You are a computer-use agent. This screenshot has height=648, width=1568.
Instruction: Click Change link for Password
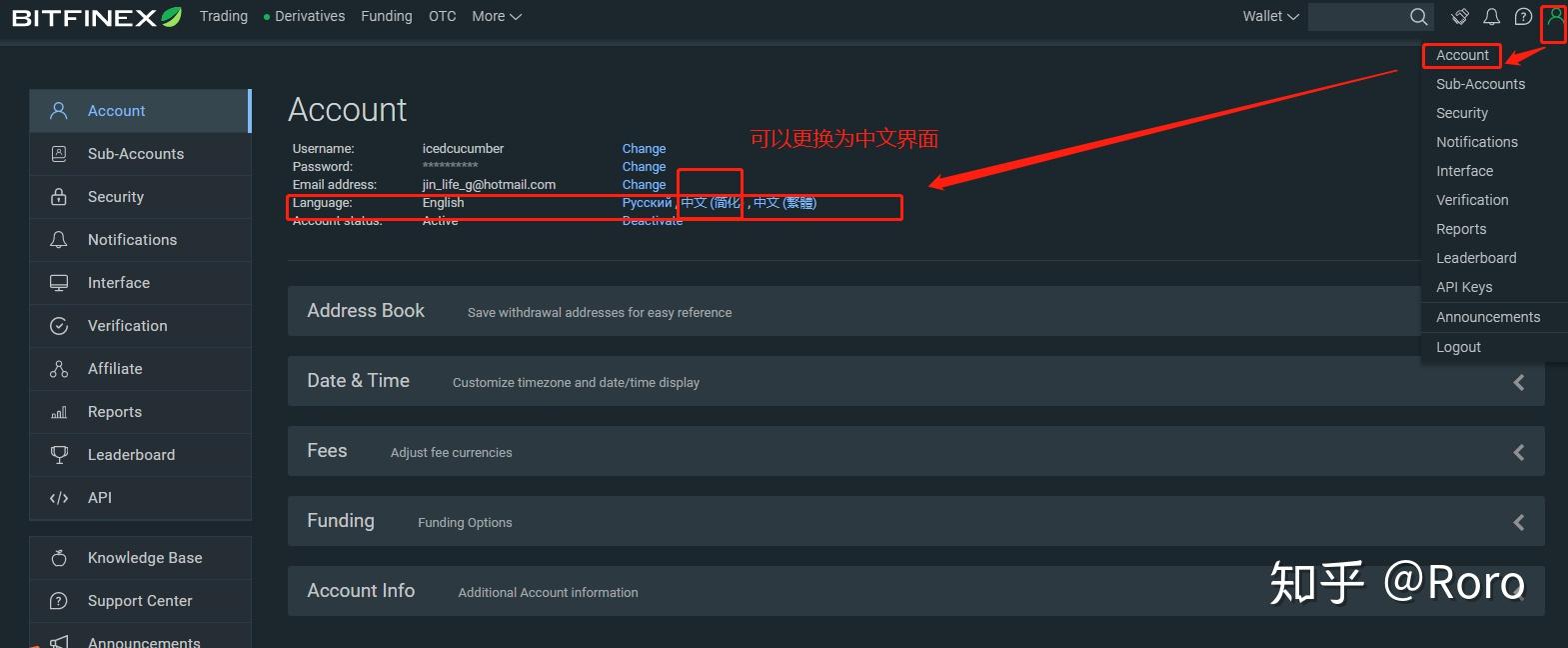[x=644, y=167]
